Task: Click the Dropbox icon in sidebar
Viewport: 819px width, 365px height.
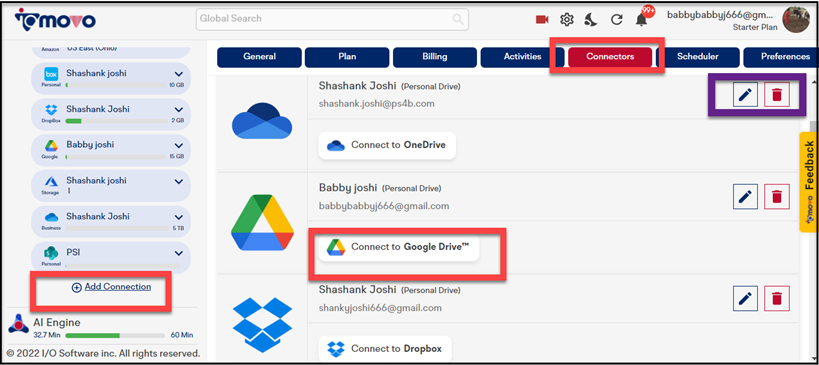Action: click(51, 110)
